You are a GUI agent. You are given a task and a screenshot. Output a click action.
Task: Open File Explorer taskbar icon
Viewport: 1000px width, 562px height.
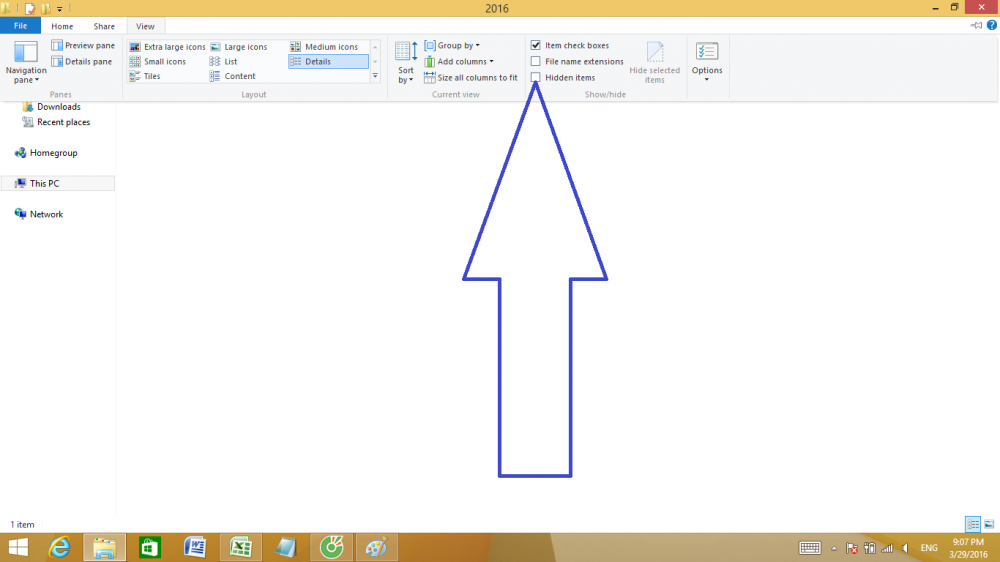click(x=105, y=547)
